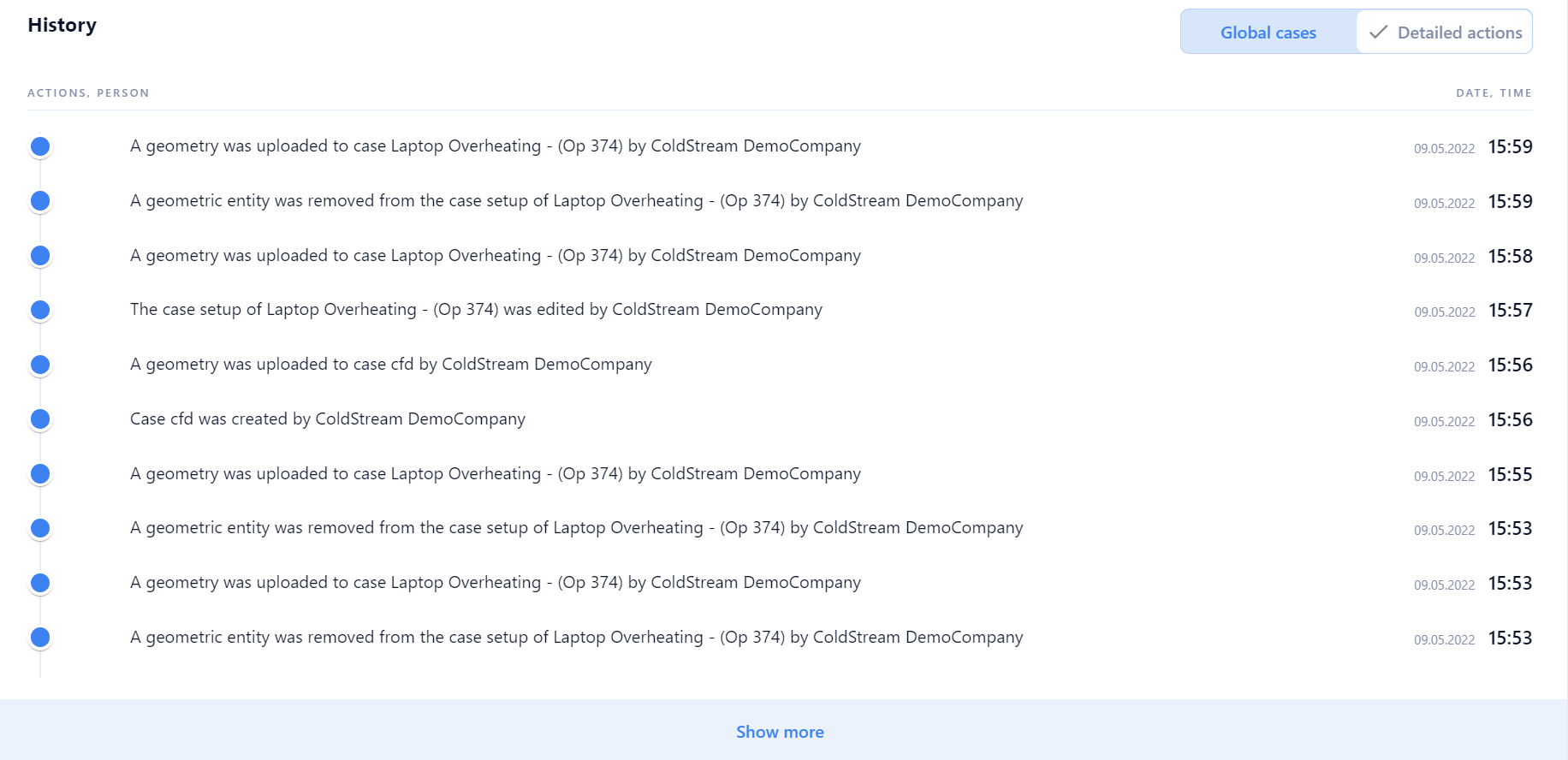Viewport: 1568px width, 760px height.
Task: Click the 15:55 timestamp
Action: tap(1510, 474)
